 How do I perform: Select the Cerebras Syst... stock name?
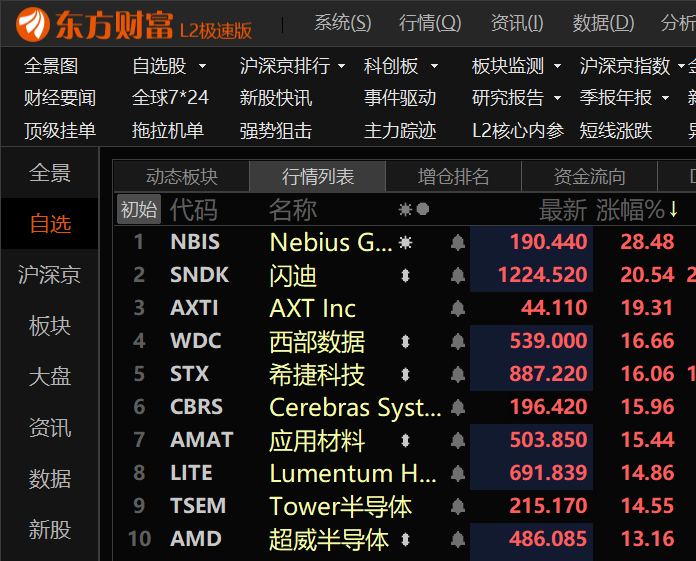point(356,407)
